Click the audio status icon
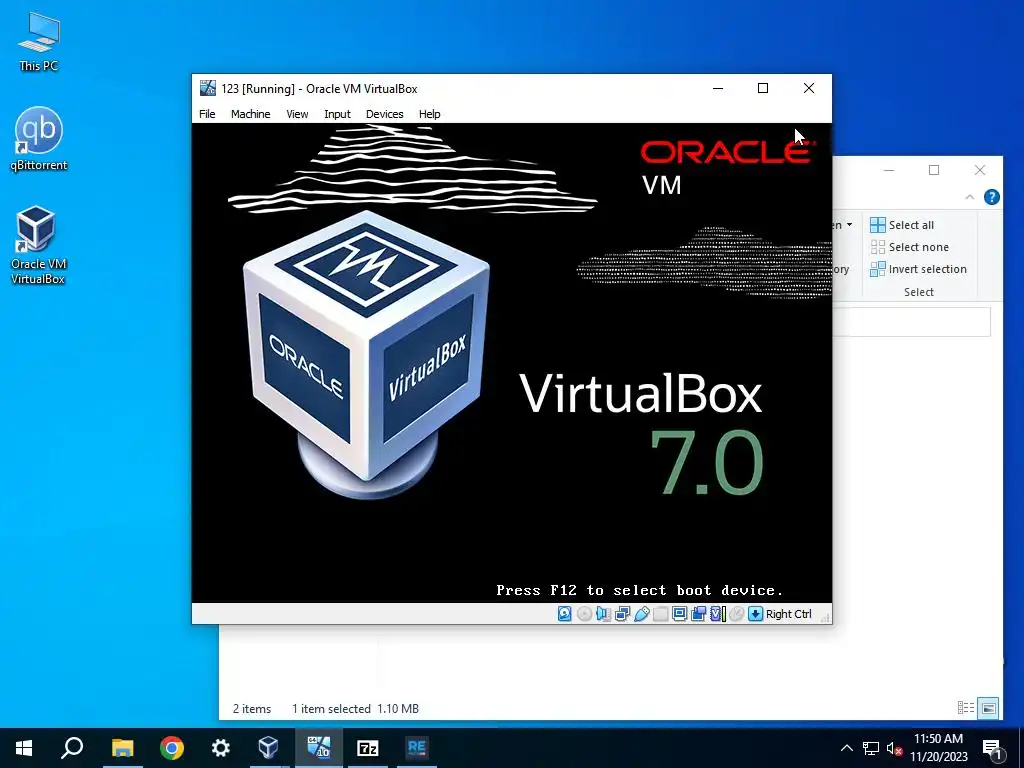 point(603,614)
